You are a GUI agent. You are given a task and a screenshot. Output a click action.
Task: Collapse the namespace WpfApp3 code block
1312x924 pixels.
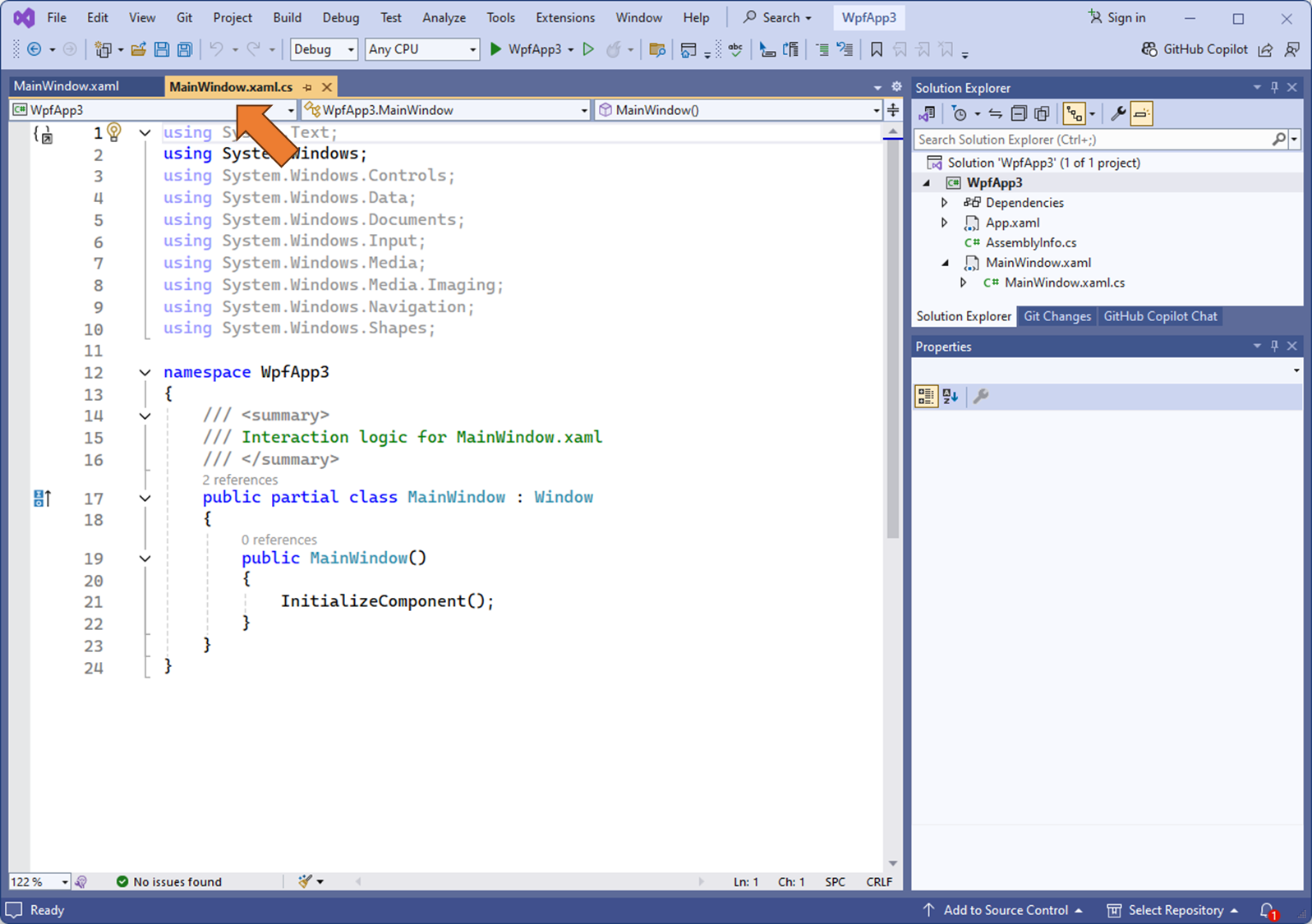tap(145, 373)
